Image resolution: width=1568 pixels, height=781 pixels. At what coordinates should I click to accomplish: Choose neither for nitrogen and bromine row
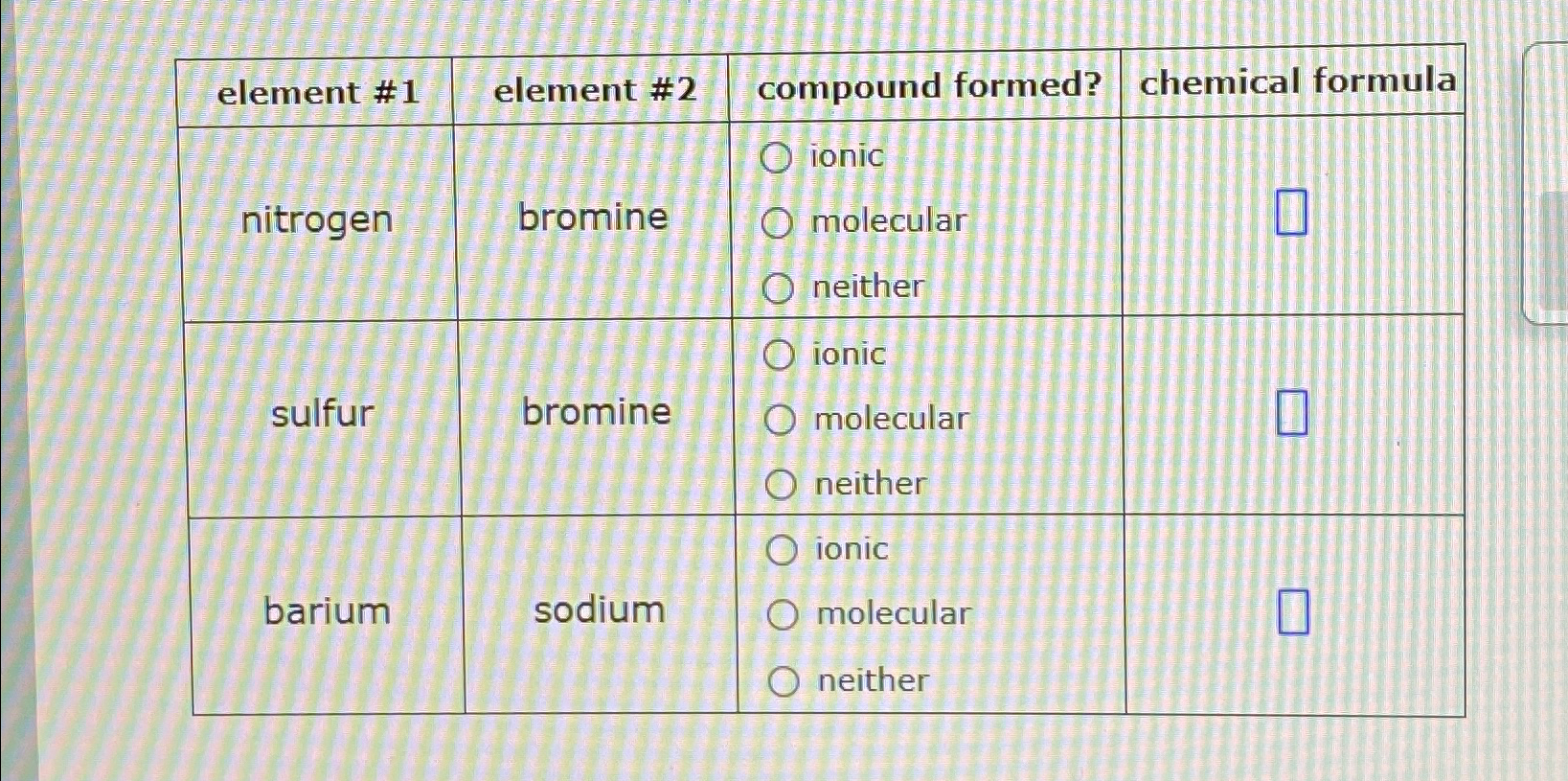tap(781, 287)
